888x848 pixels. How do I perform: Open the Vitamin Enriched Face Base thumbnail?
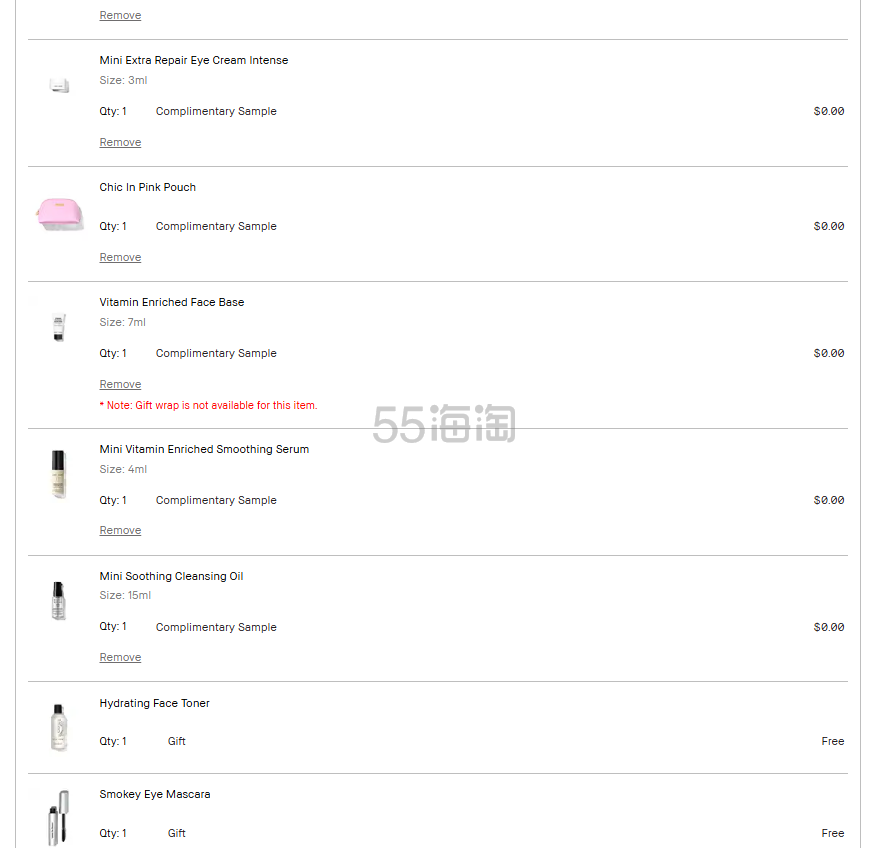click(59, 327)
